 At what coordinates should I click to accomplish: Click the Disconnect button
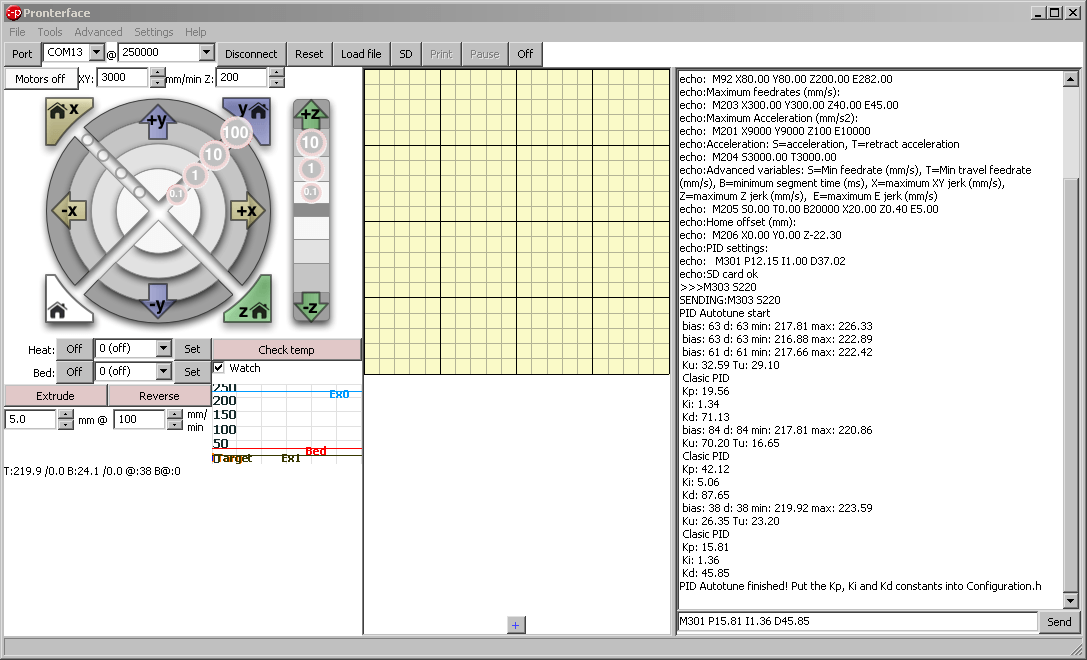[x=250, y=53]
